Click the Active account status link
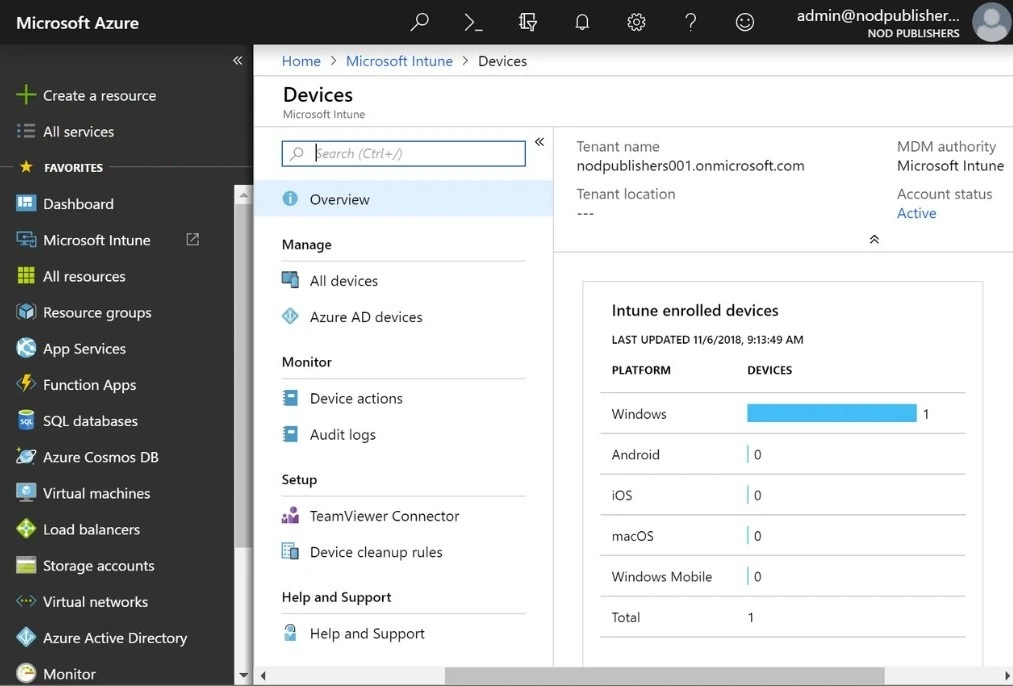1013x686 pixels. (916, 213)
